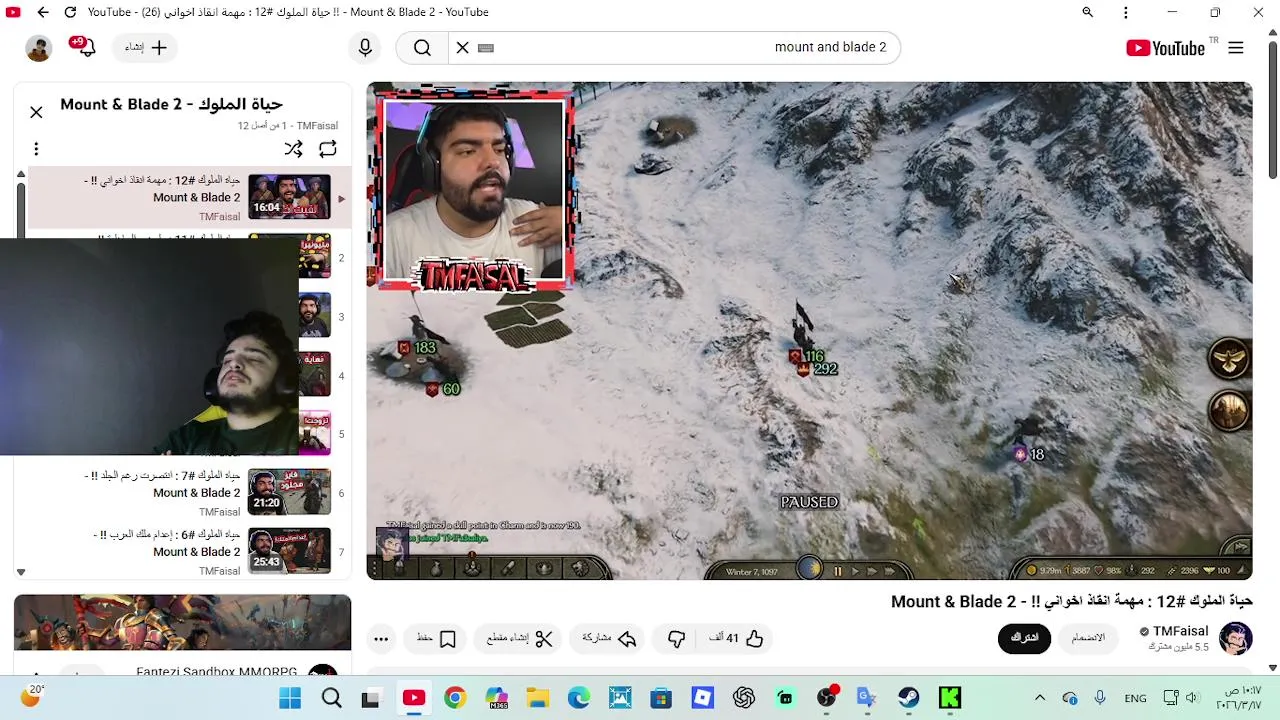Click the game's pause time control icon
The image size is (1280, 720).
[838, 571]
